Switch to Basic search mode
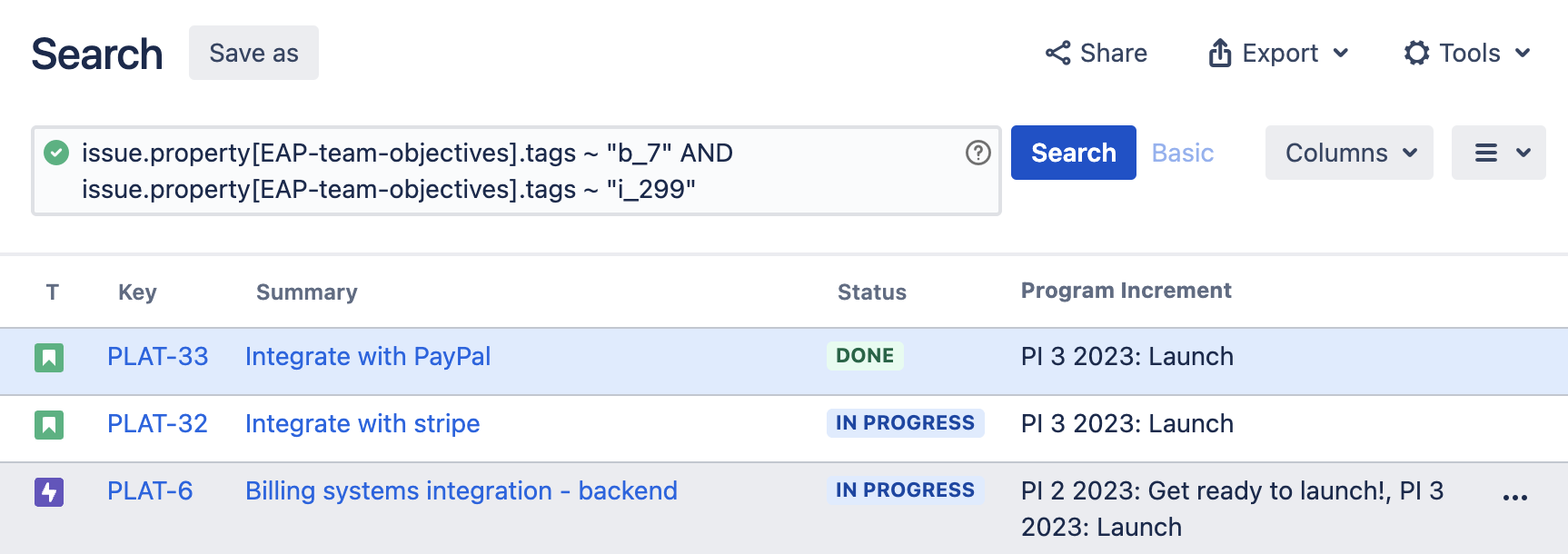This screenshot has width=1568, height=554. coord(1182,153)
